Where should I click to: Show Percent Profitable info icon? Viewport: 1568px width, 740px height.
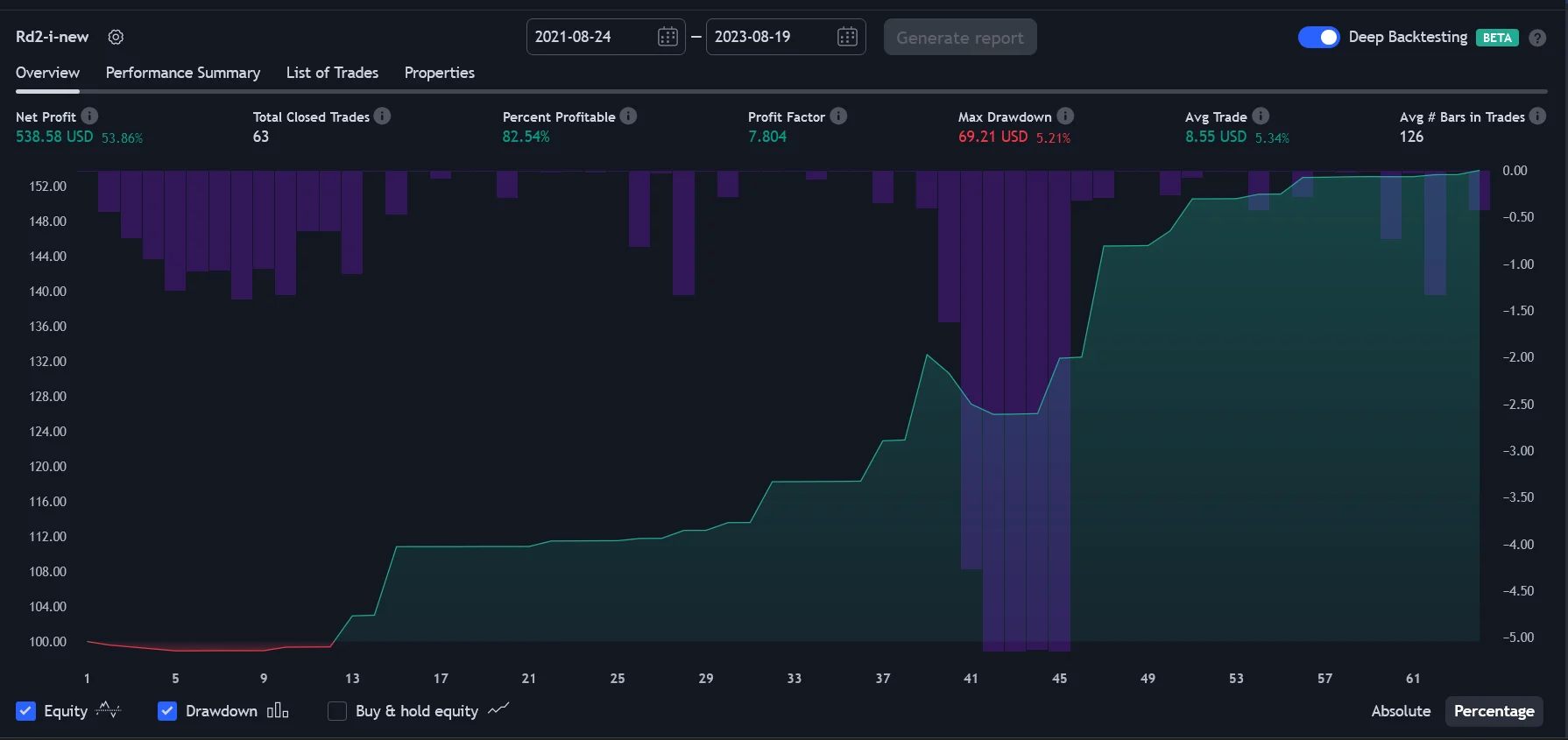(628, 116)
